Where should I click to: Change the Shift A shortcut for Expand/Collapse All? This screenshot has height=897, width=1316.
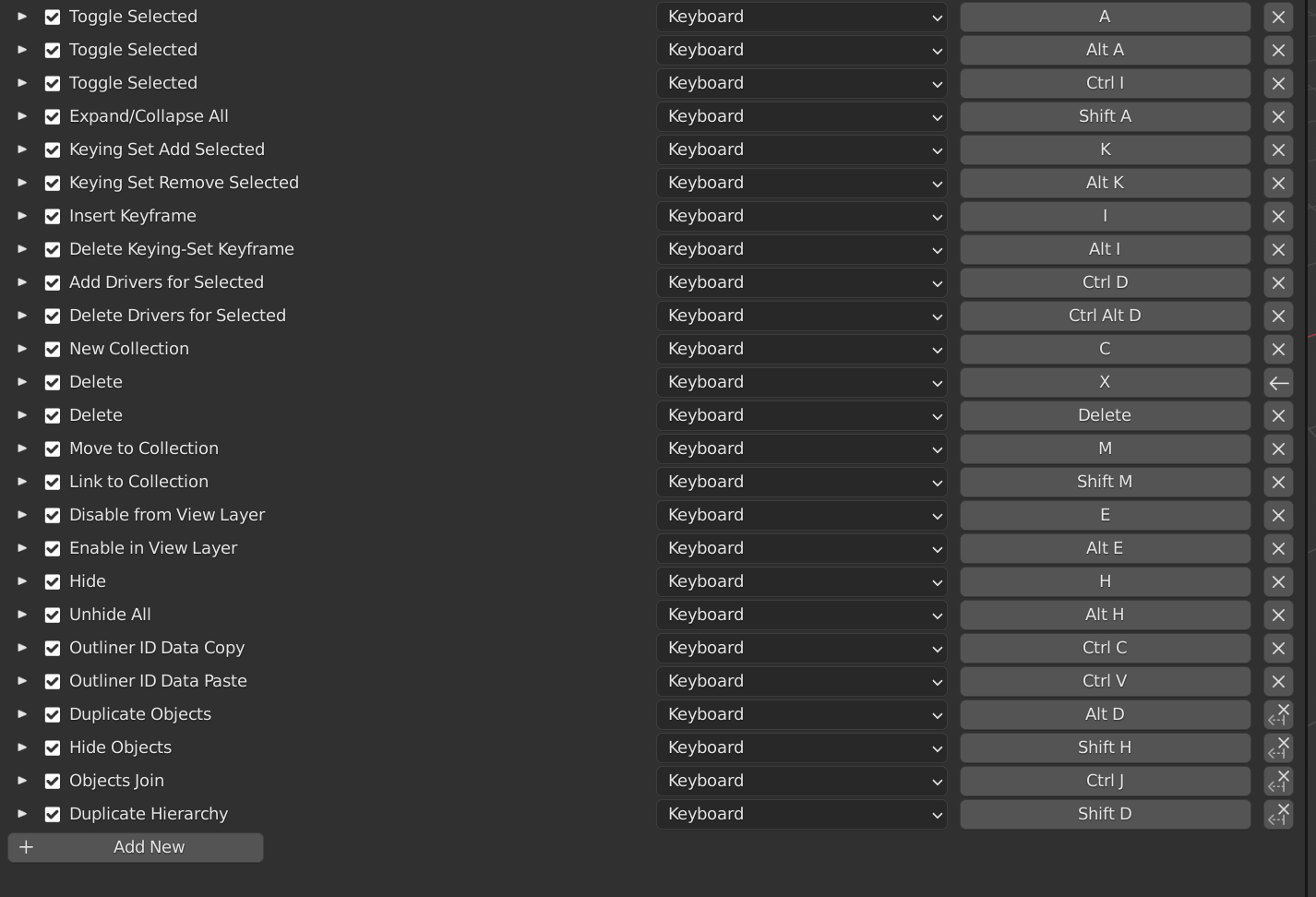click(1105, 116)
